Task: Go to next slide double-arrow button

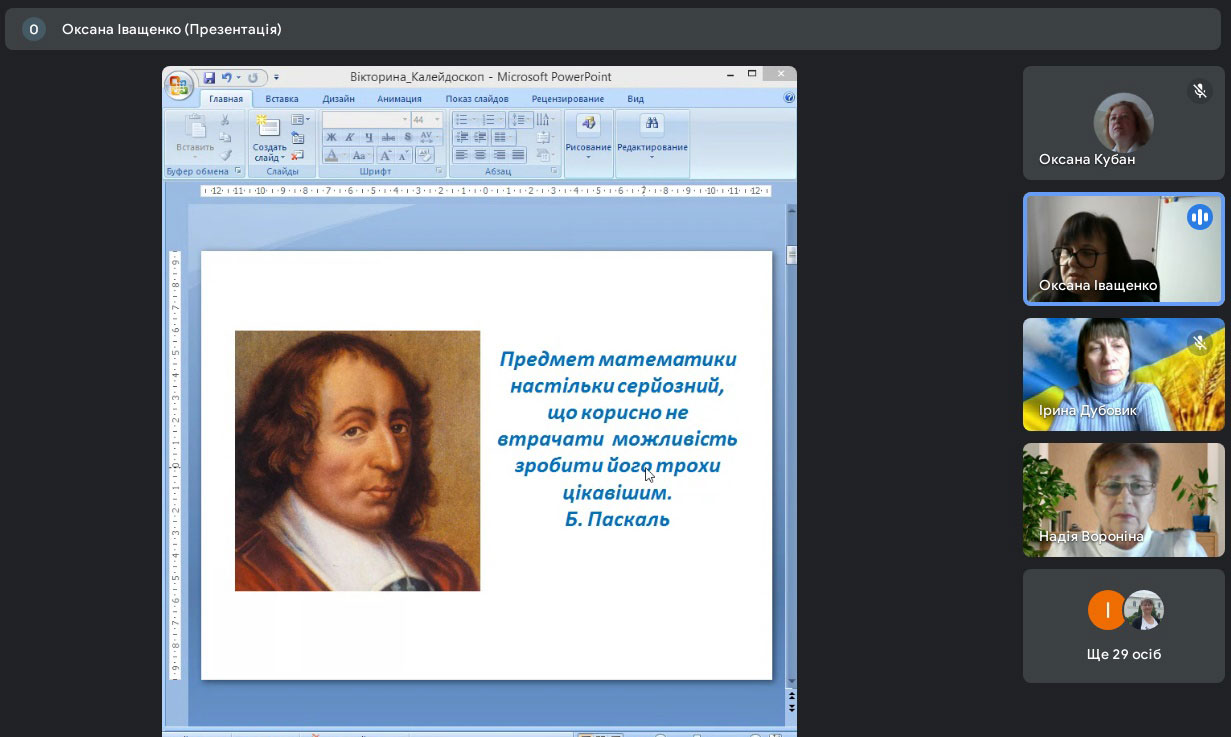Action: tap(792, 708)
